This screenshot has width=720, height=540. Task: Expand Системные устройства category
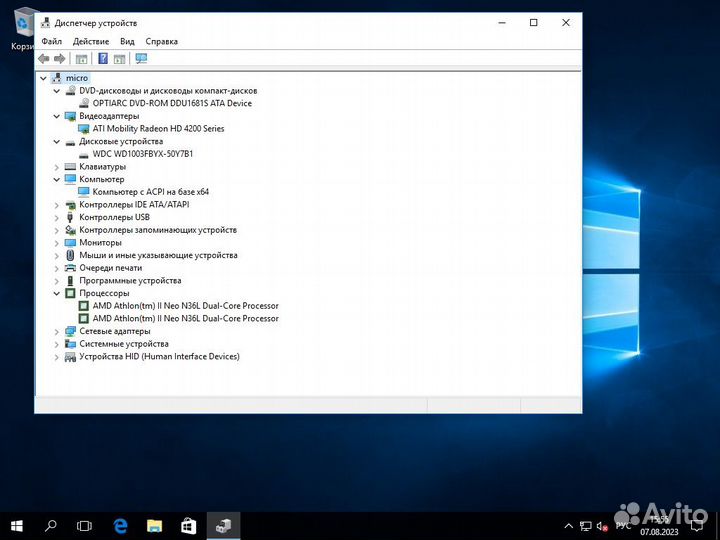tap(56, 344)
